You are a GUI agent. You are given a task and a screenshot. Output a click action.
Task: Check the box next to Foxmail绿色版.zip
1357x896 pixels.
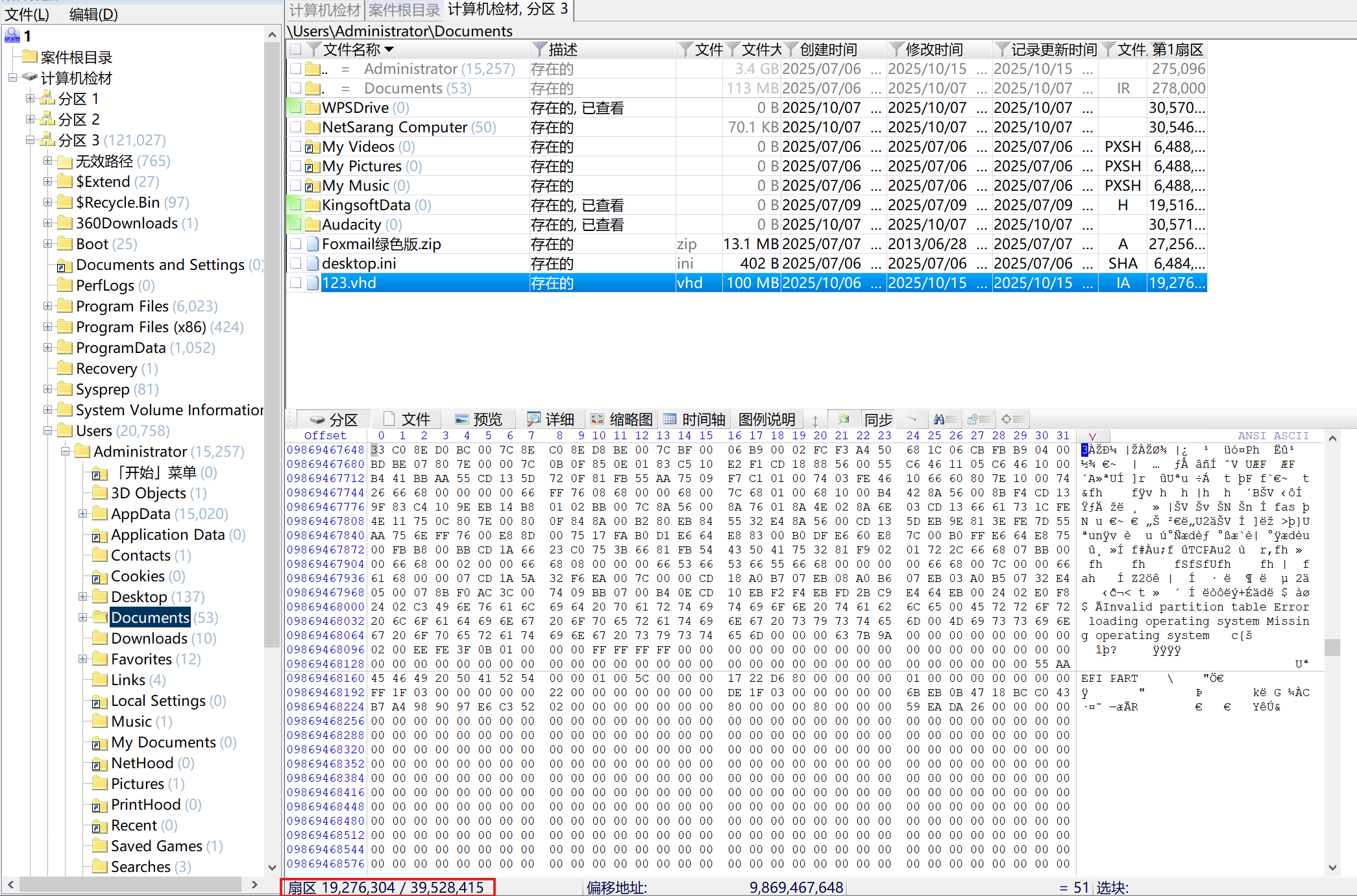pos(296,244)
